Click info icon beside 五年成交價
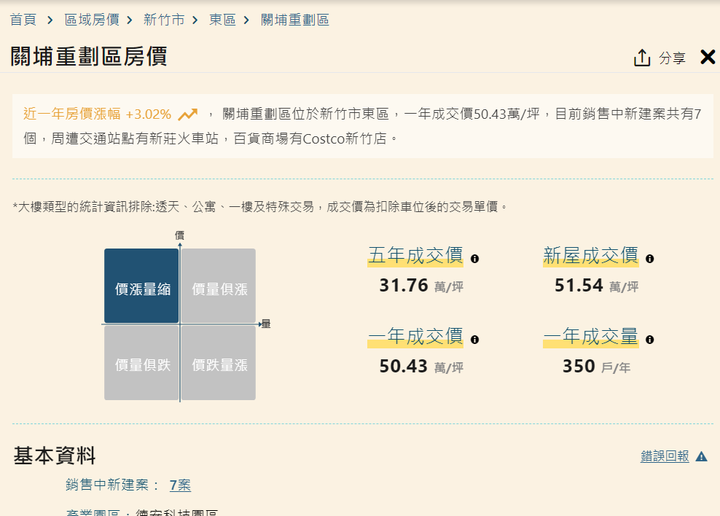The height and width of the screenshot is (516, 720). (475, 259)
